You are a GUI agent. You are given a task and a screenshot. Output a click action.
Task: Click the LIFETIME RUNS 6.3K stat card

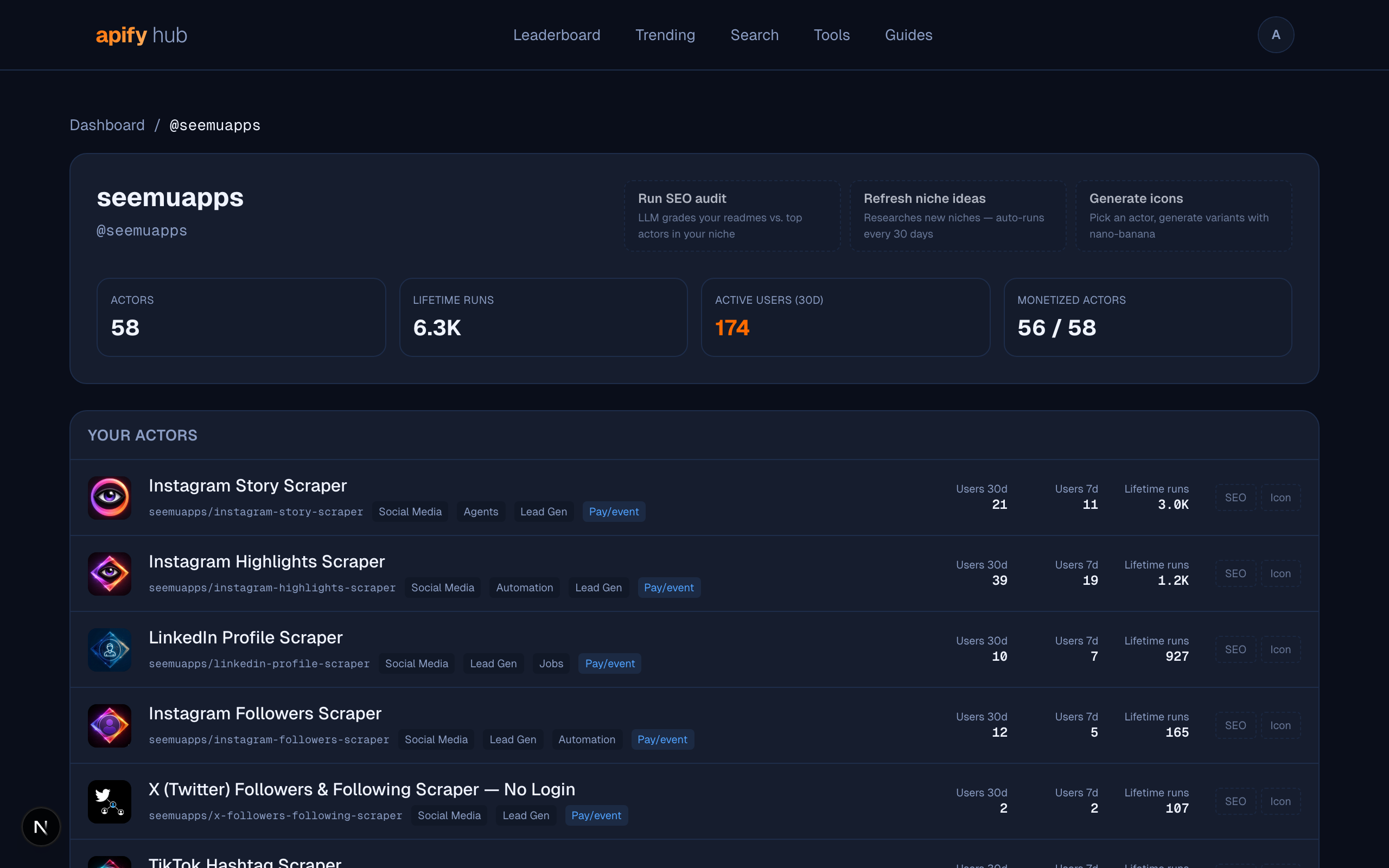(543, 317)
